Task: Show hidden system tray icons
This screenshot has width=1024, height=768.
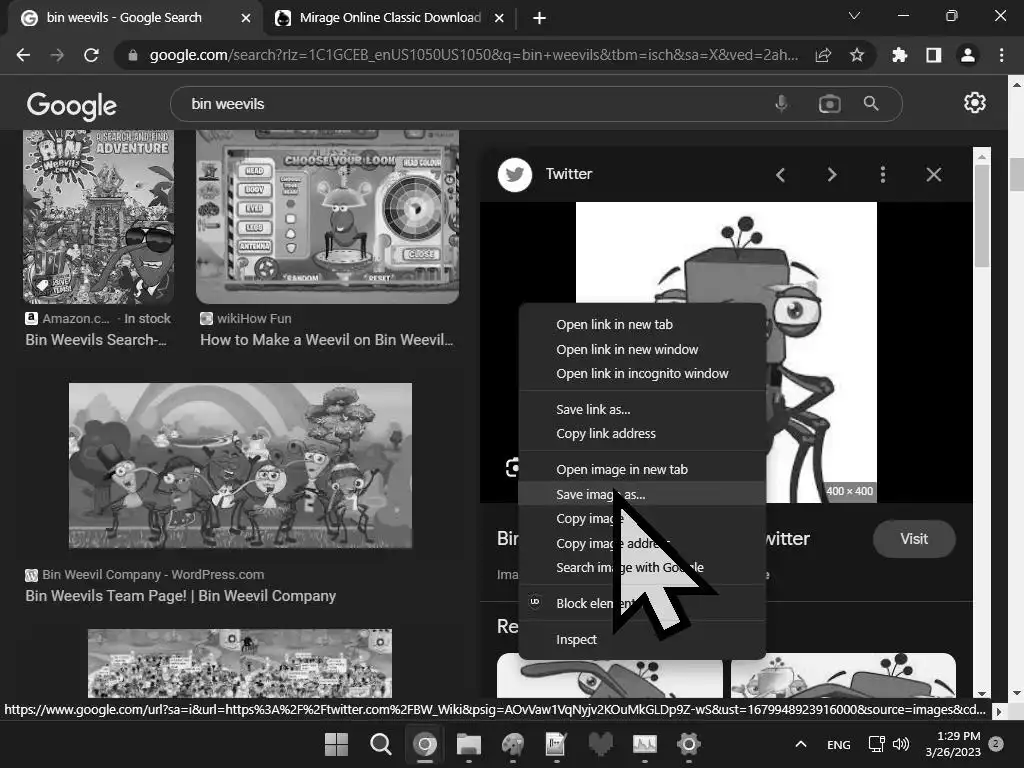Action: (801, 744)
